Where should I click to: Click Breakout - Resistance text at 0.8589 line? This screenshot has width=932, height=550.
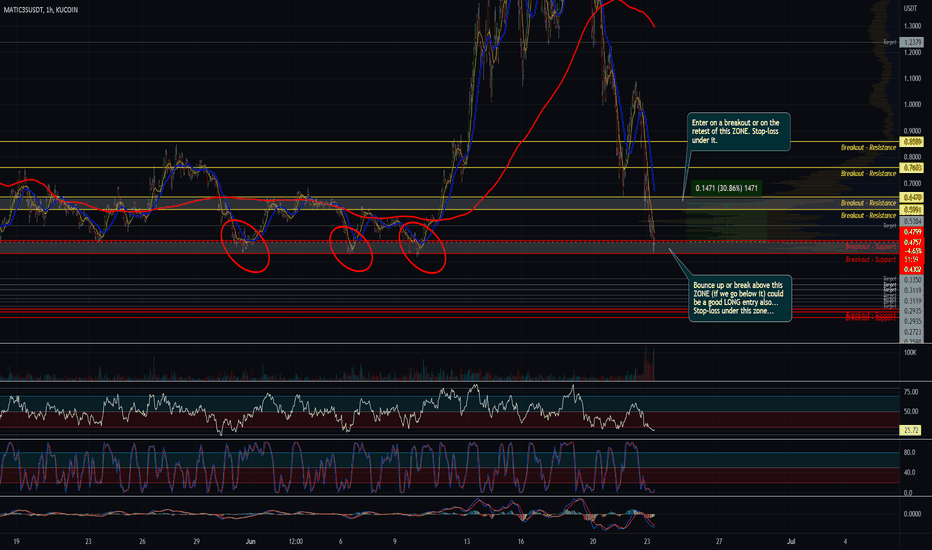point(868,147)
